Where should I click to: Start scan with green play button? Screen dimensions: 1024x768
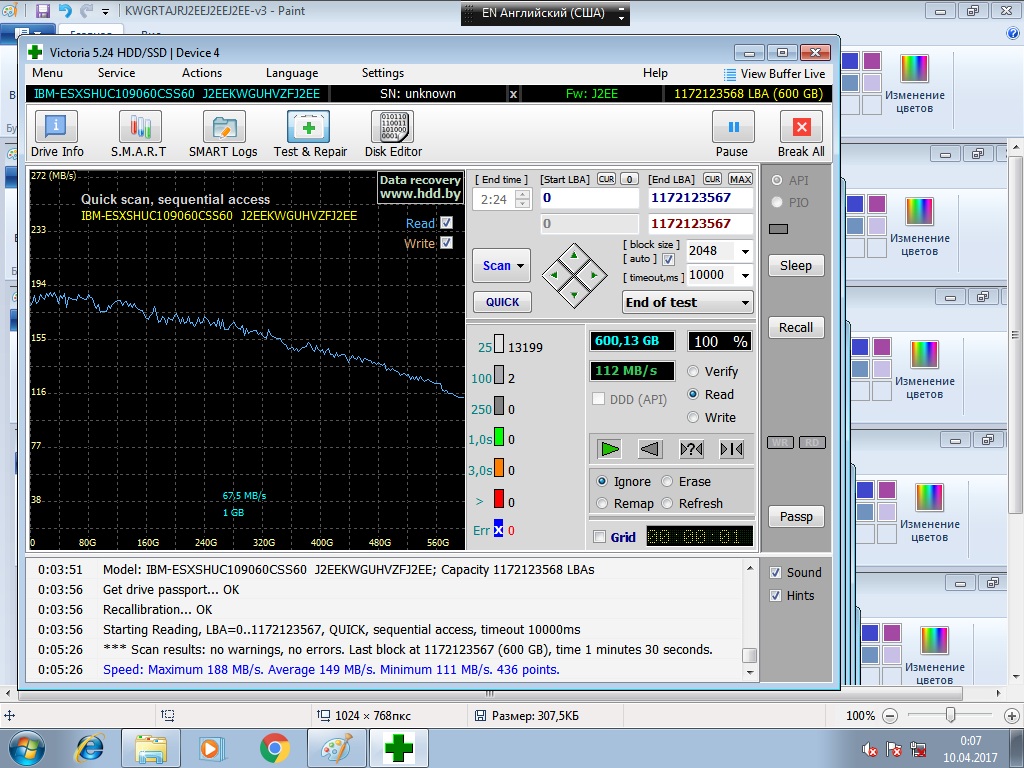[x=609, y=449]
